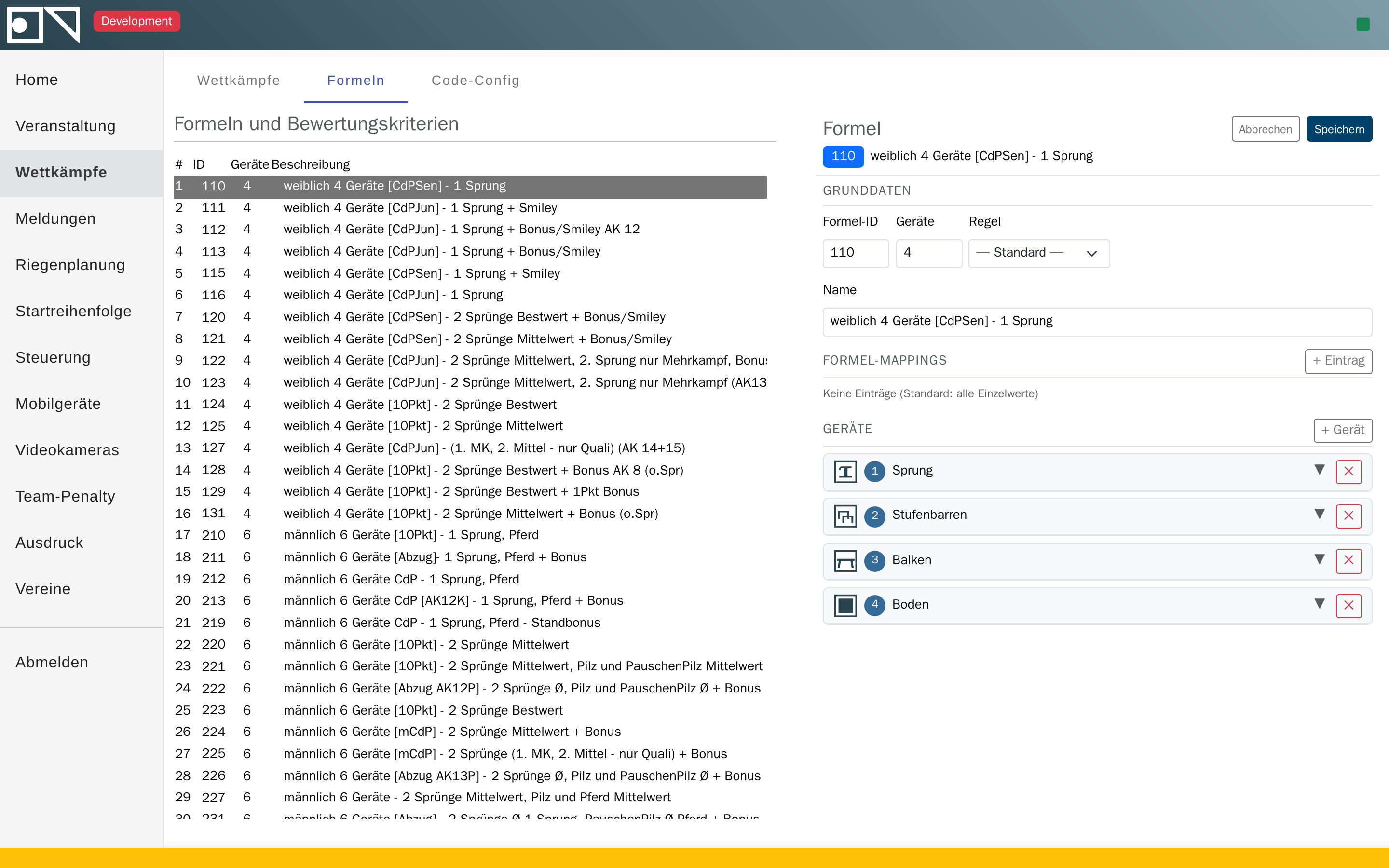Save the formula with Speichern
Viewport: 1389px width, 868px height.
1339,129
